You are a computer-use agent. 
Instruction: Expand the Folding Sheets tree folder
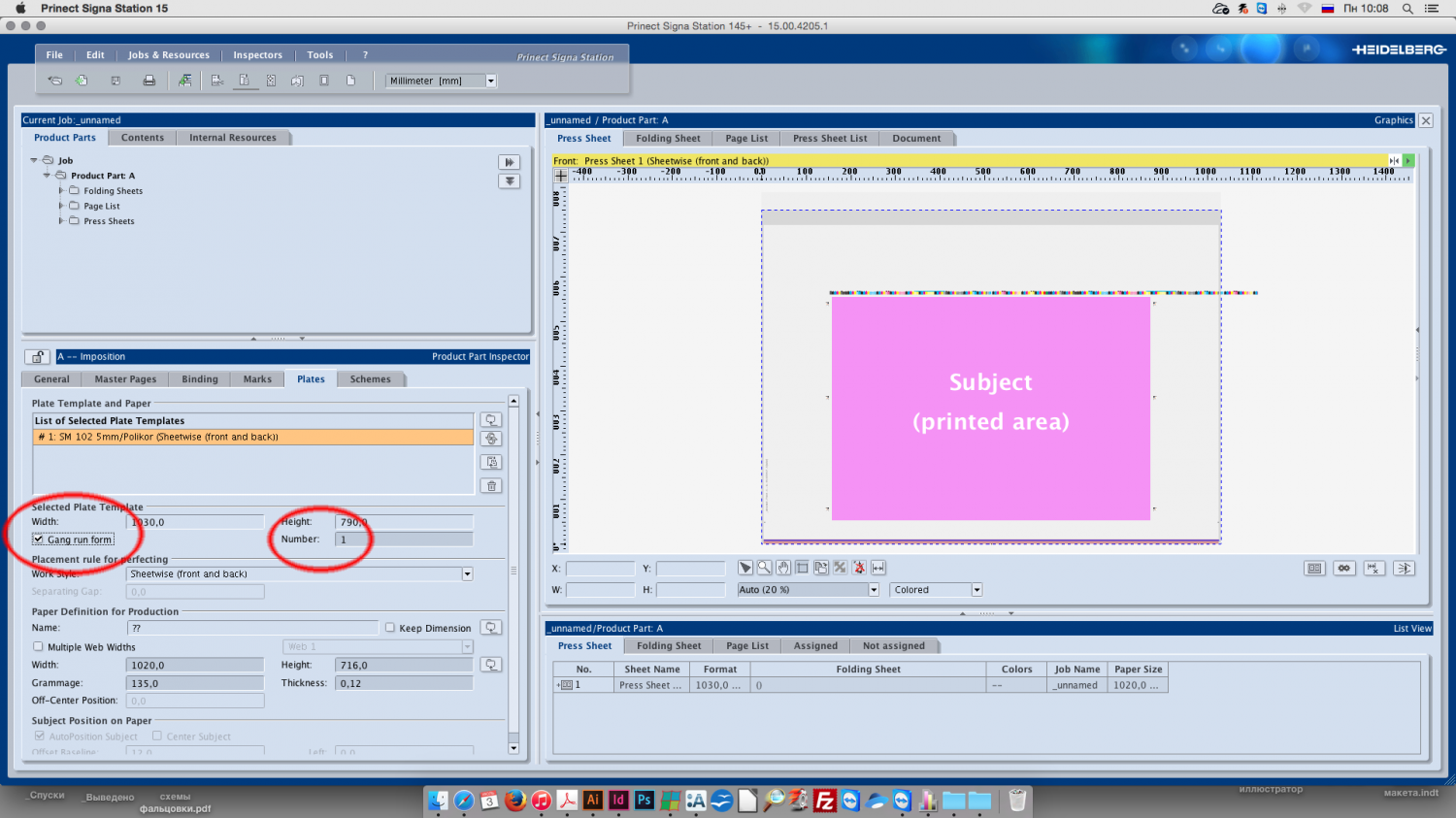[61, 191]
